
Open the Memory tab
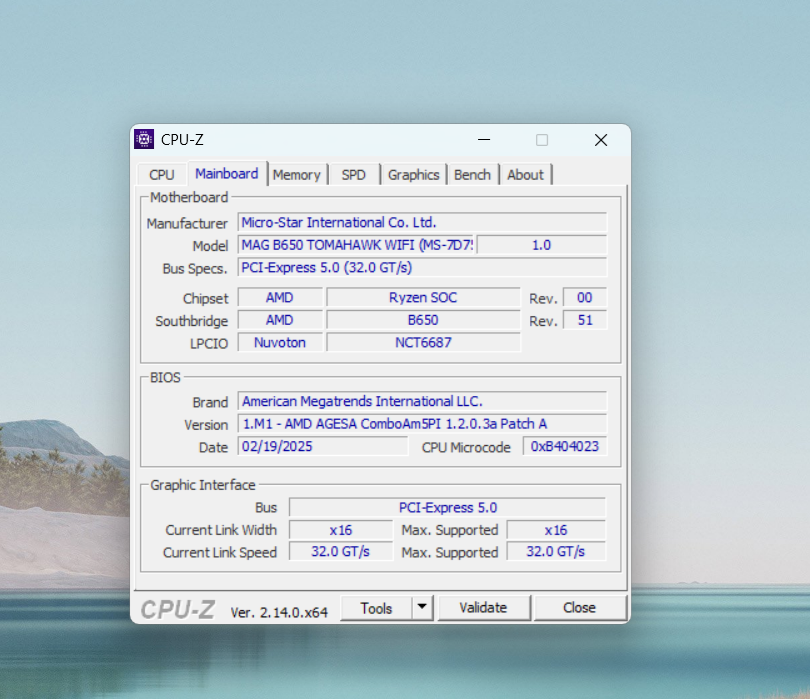pos(296,175)
